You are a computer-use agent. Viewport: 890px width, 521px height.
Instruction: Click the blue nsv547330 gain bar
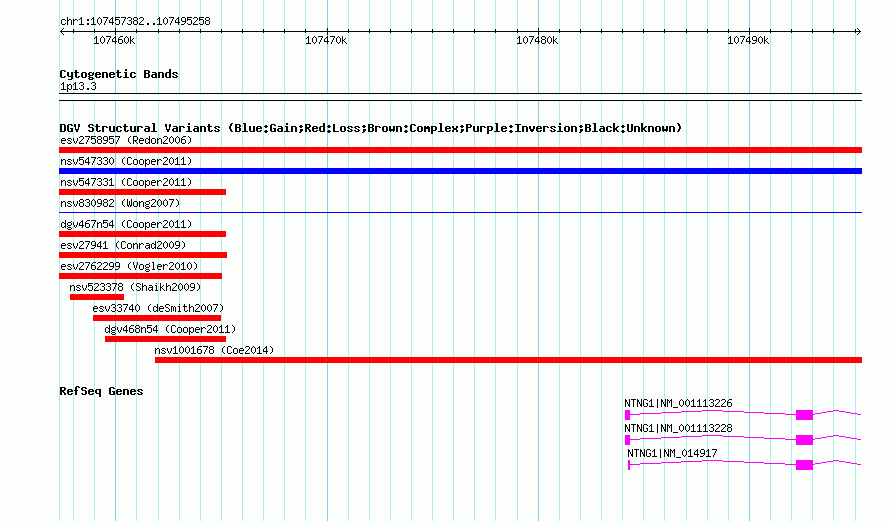pos(460,171)
